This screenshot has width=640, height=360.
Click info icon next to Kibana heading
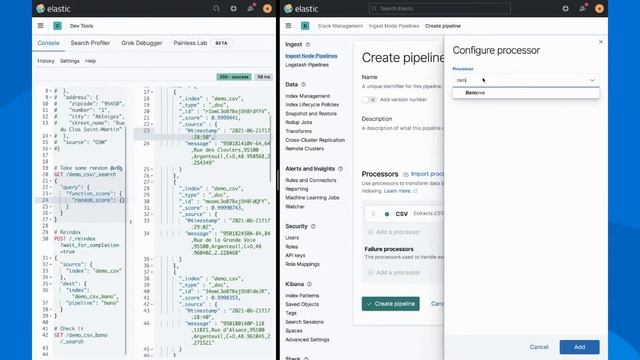coord(309,284)
